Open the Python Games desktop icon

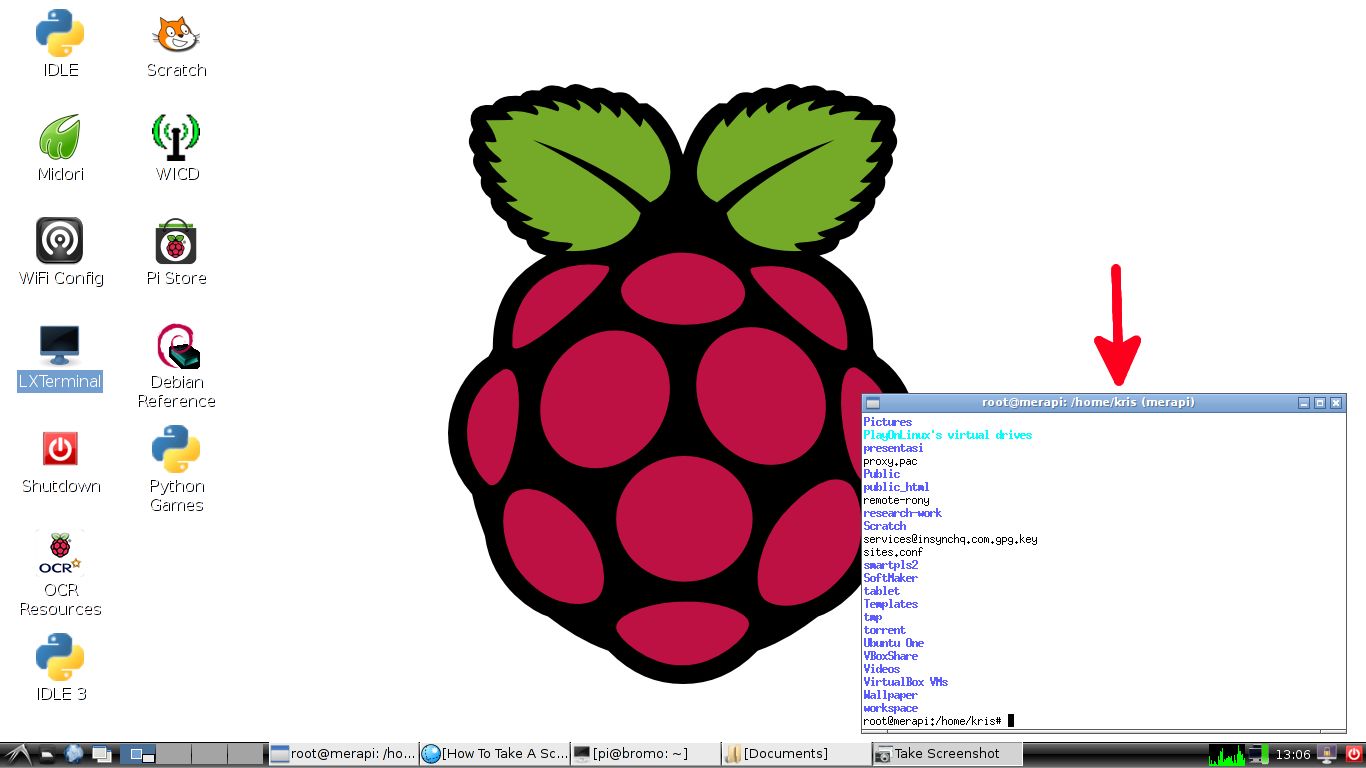(x=176, y=470)
